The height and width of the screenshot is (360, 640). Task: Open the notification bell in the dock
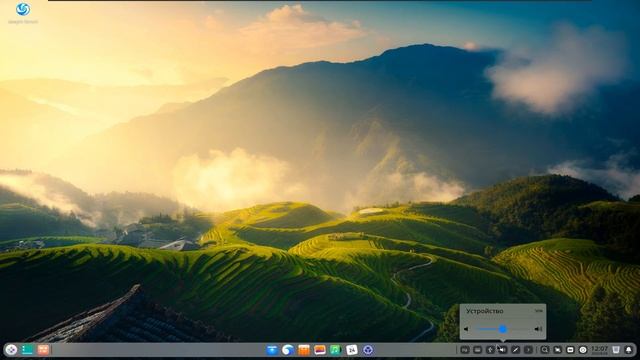point(629,350)
